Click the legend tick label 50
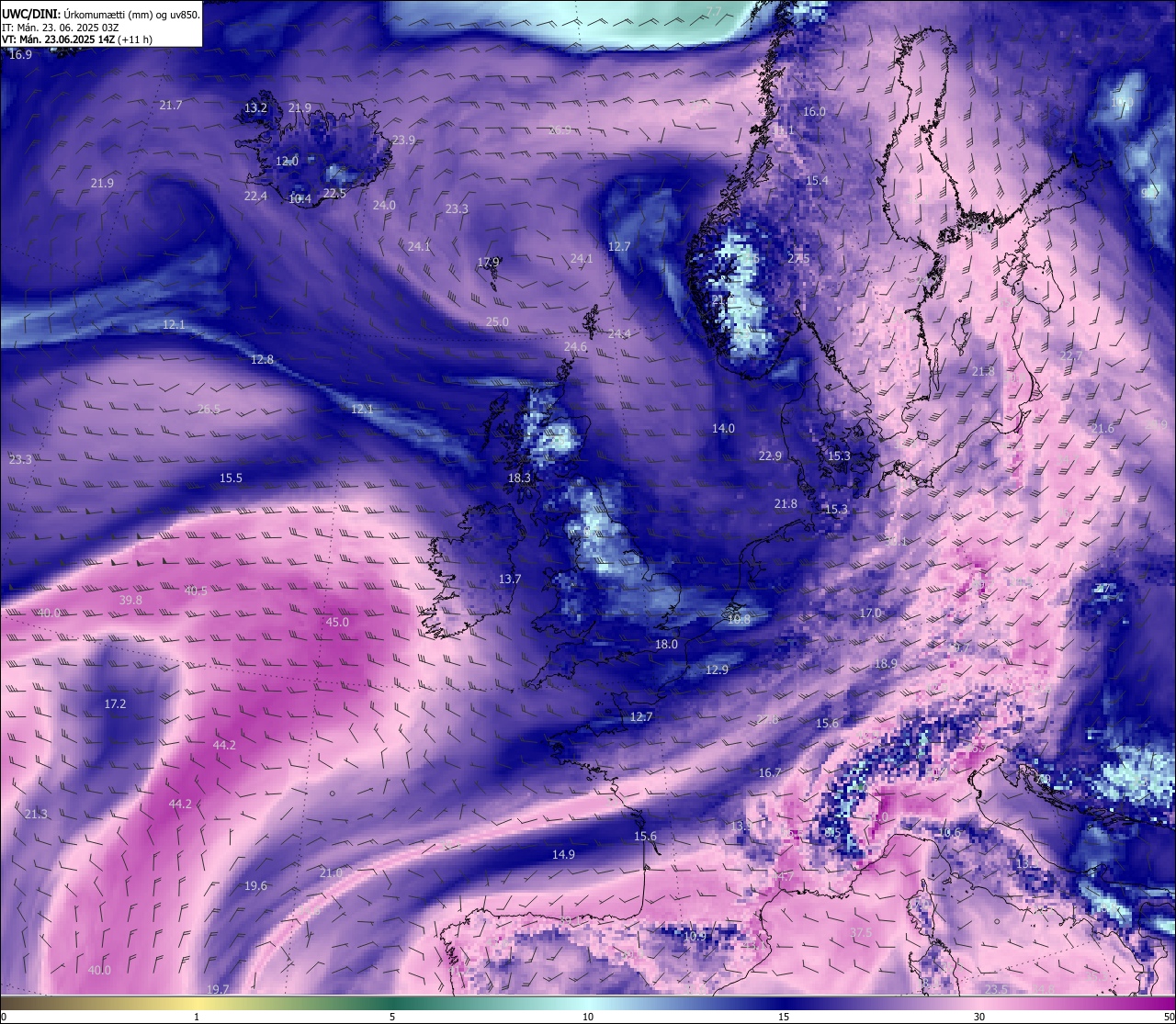The width and height of the screenshot is (1176, 1024). [x=1168, y=1017]
